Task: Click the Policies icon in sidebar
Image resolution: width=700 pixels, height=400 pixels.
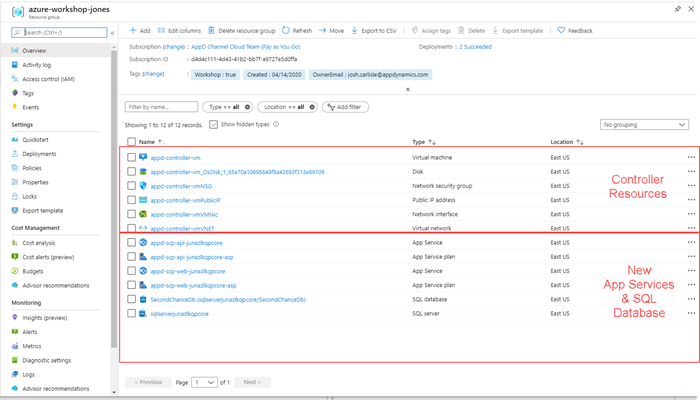Action: tap(15, 168)
